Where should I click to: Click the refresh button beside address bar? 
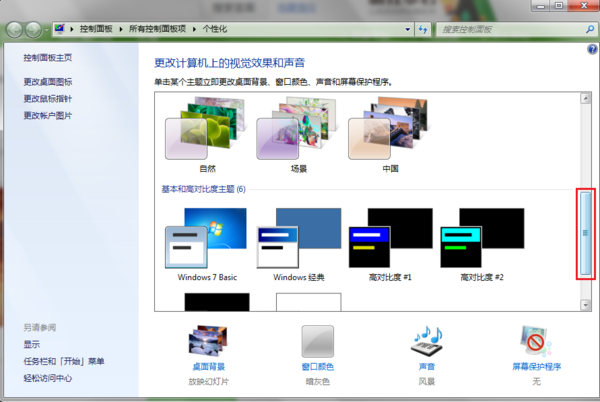click(x=422, y=29)
